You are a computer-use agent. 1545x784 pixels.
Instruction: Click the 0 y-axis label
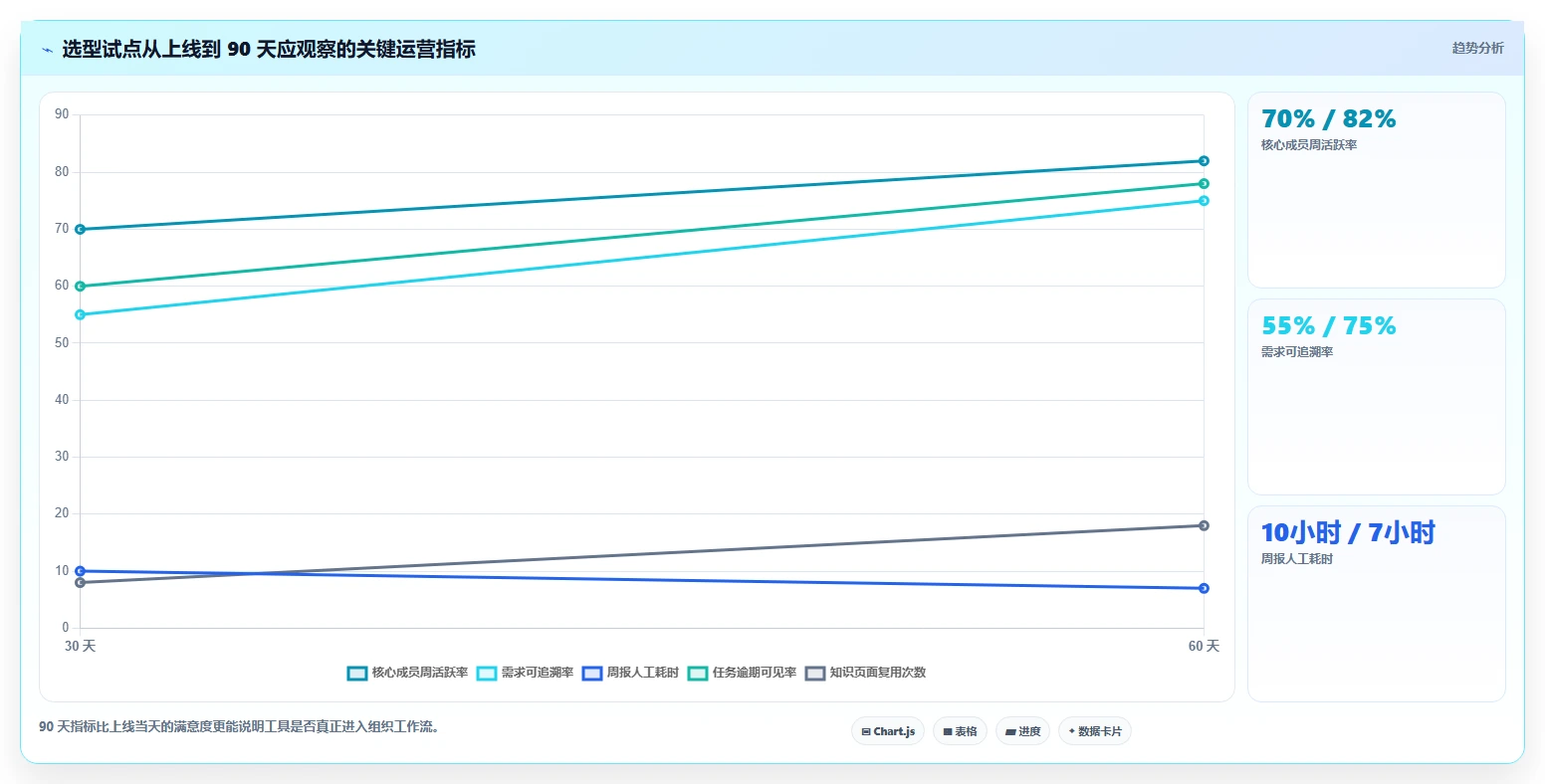click(x=66, y=628)
